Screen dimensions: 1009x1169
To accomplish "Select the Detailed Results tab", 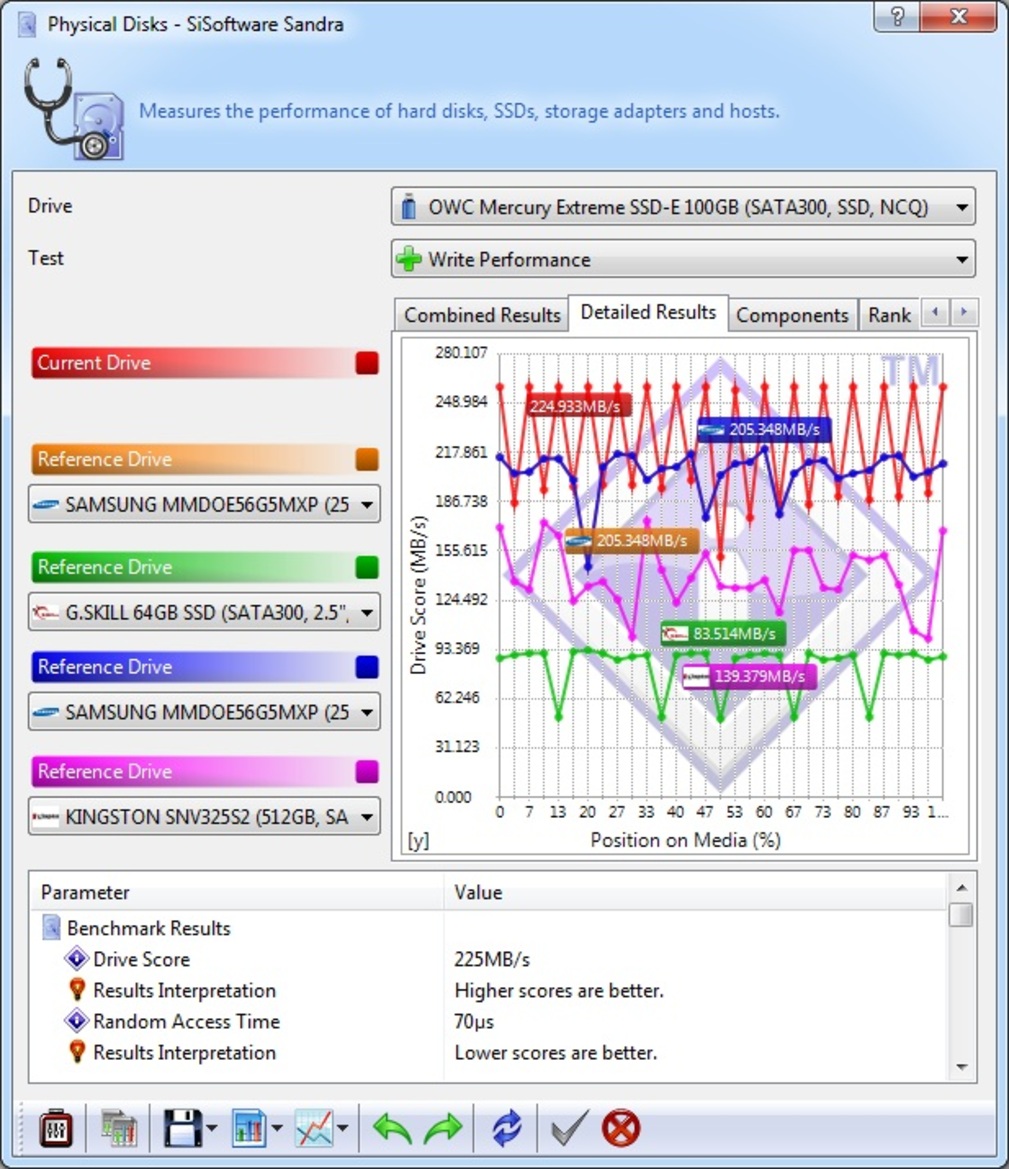I will click(x=648, y=312).
